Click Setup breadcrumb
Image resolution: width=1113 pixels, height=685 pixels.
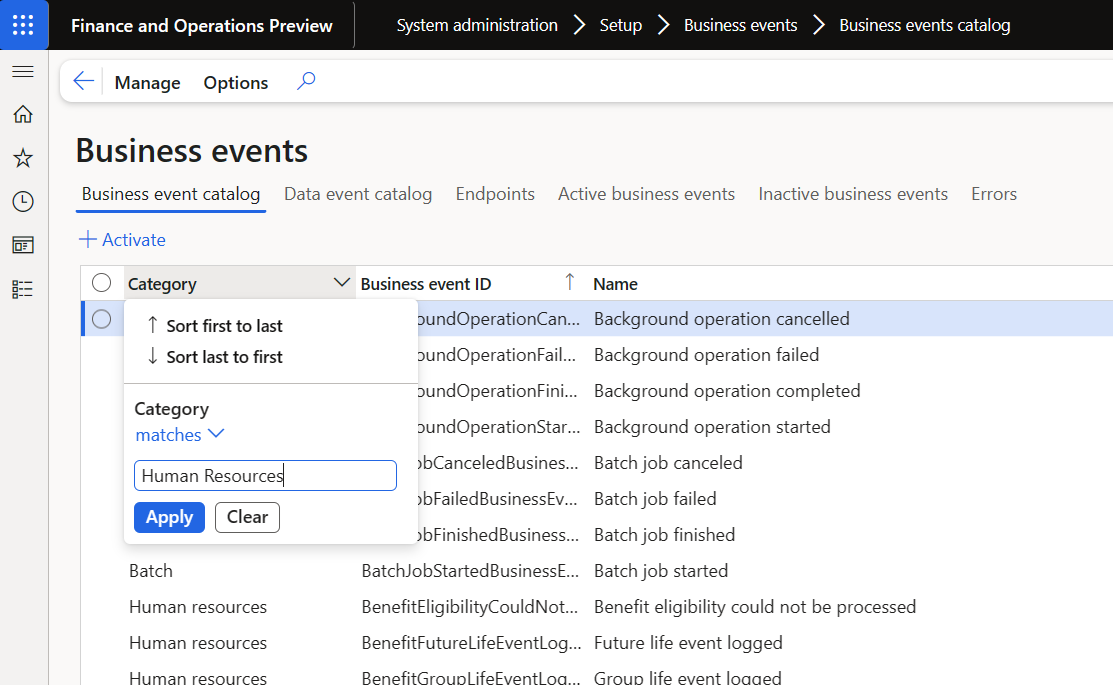coord(620,25)
